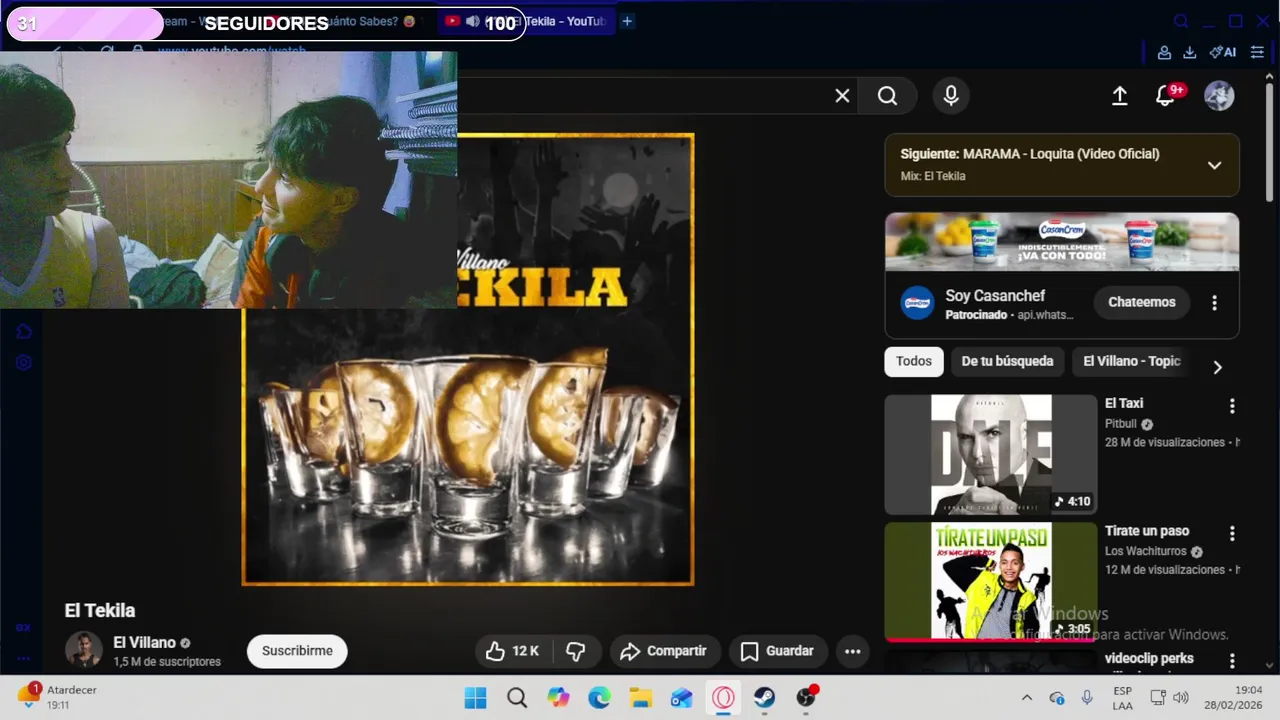Screen dimensions: 1280x720
Task: Open File Explorer from taskbar
Action: point(641,698)
